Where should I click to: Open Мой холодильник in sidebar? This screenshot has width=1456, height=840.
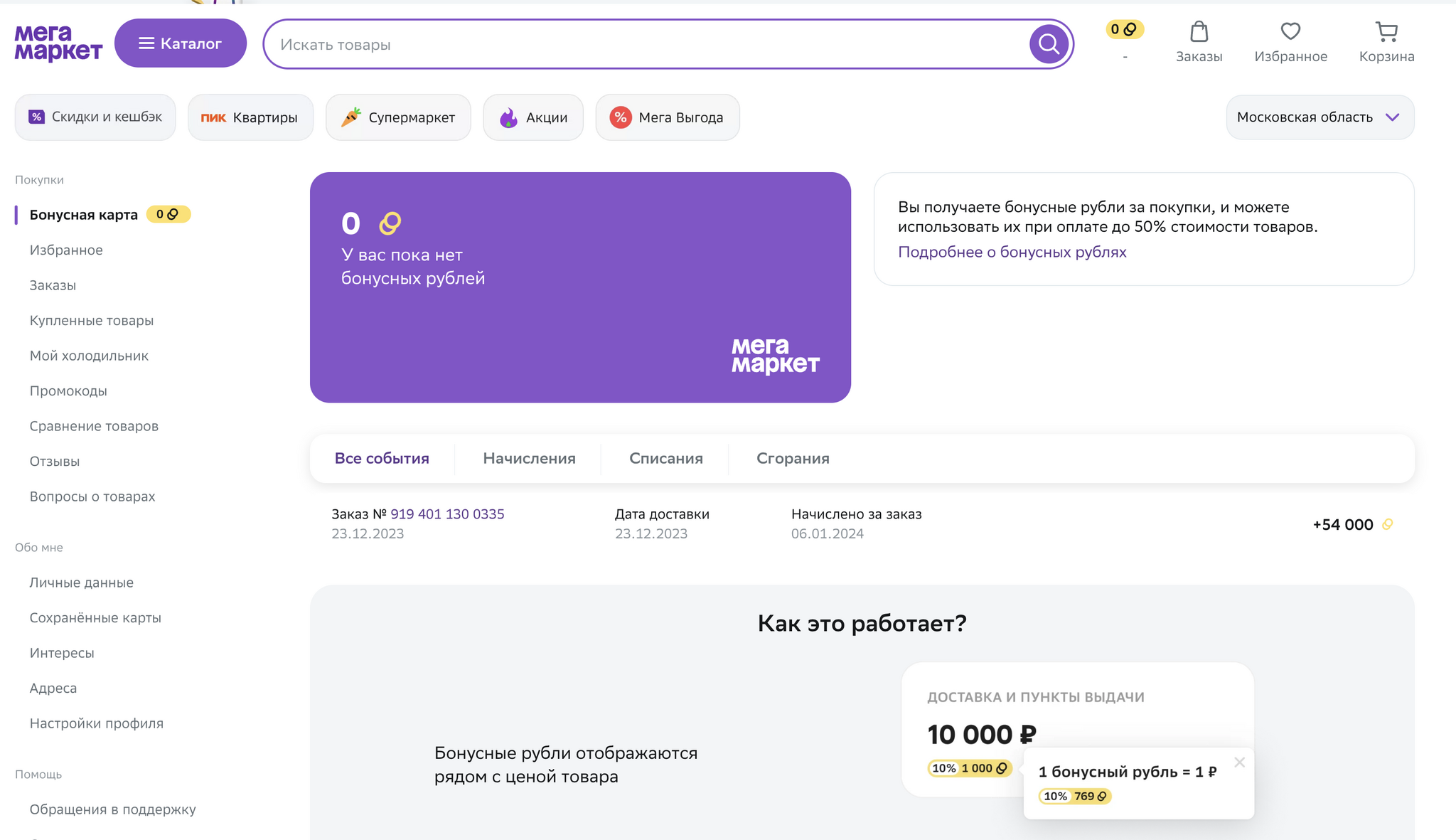point(89,356)
